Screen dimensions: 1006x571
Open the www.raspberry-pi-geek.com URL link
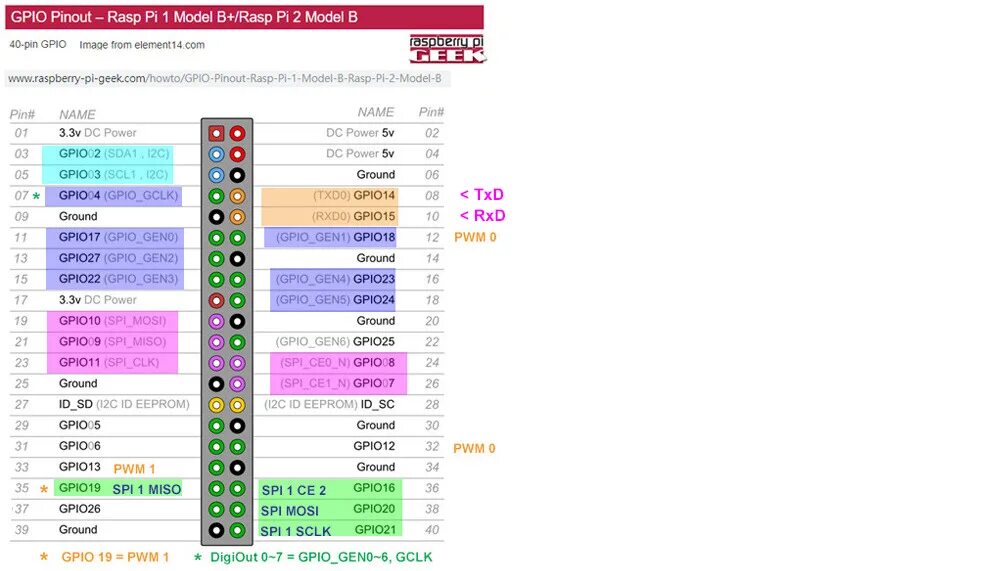(x=225, y=78)
